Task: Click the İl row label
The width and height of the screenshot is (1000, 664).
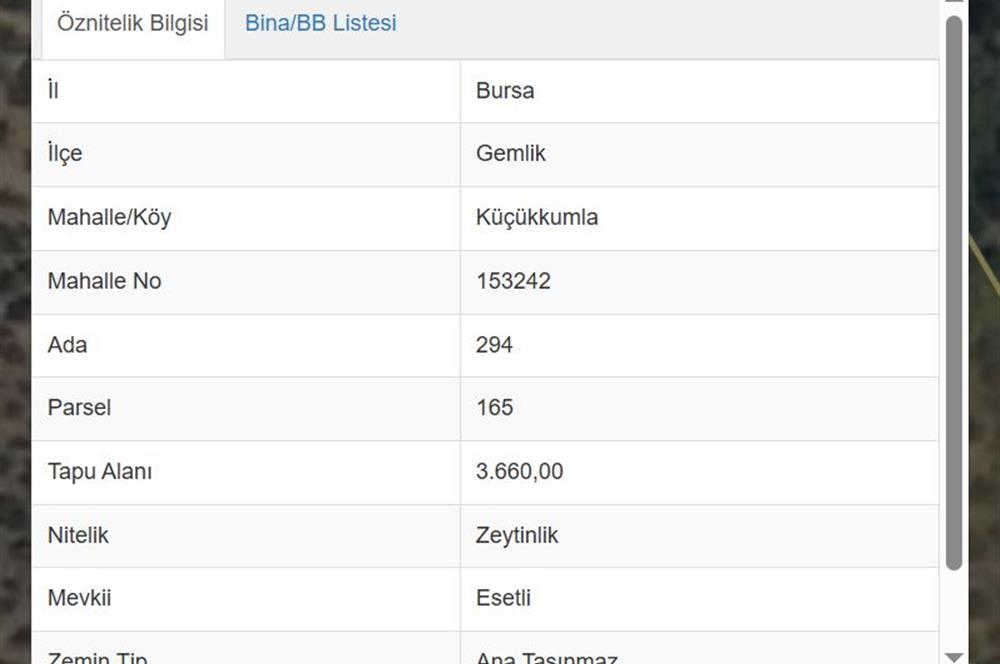Action: [53, 91]
